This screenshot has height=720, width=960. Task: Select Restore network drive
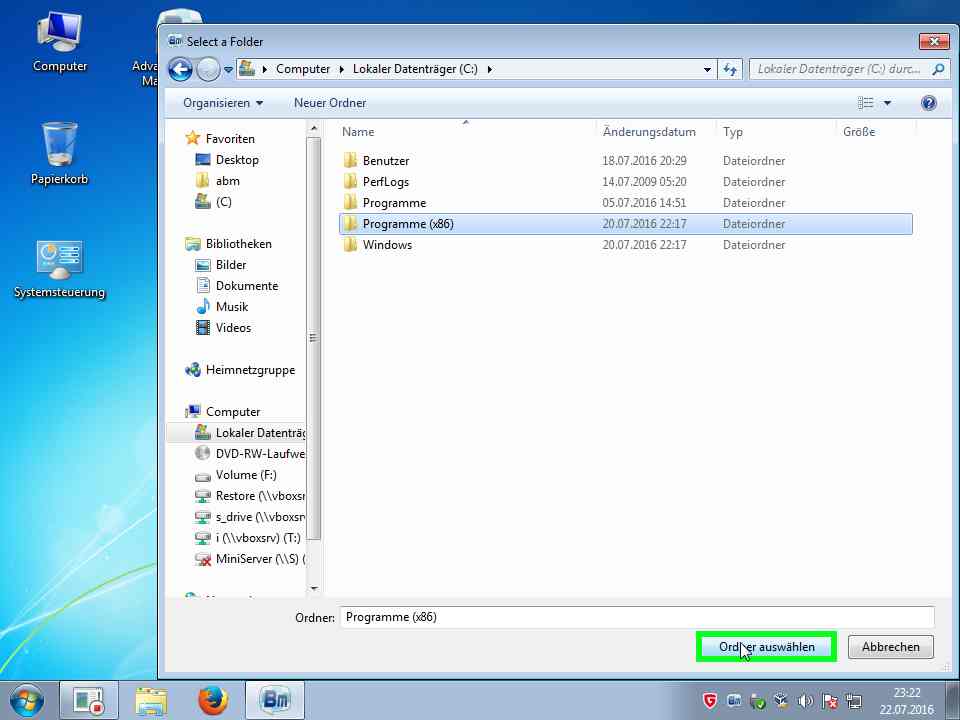[260, 496]
